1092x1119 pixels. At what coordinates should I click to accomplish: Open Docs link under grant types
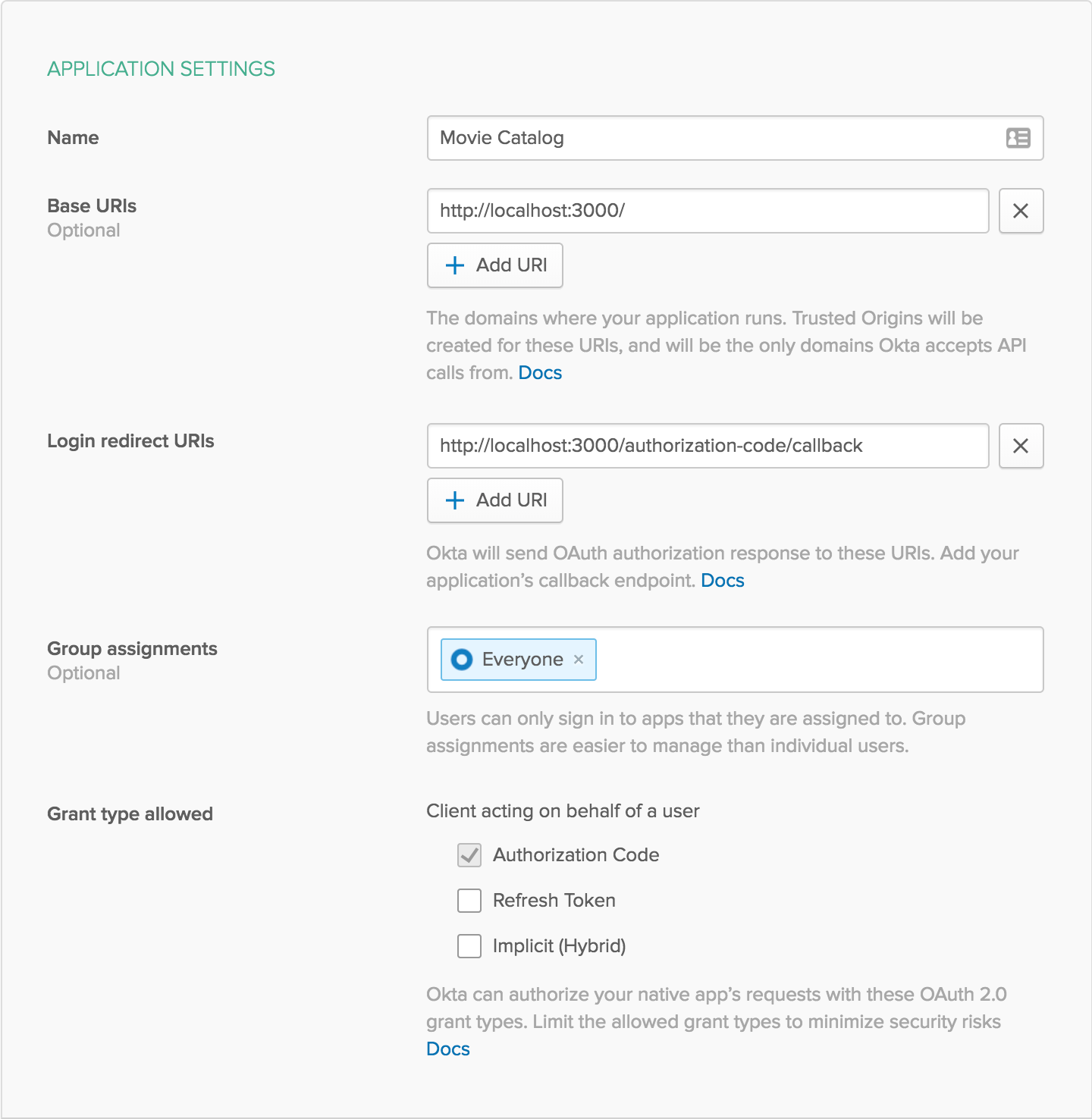pos(448,1049)
